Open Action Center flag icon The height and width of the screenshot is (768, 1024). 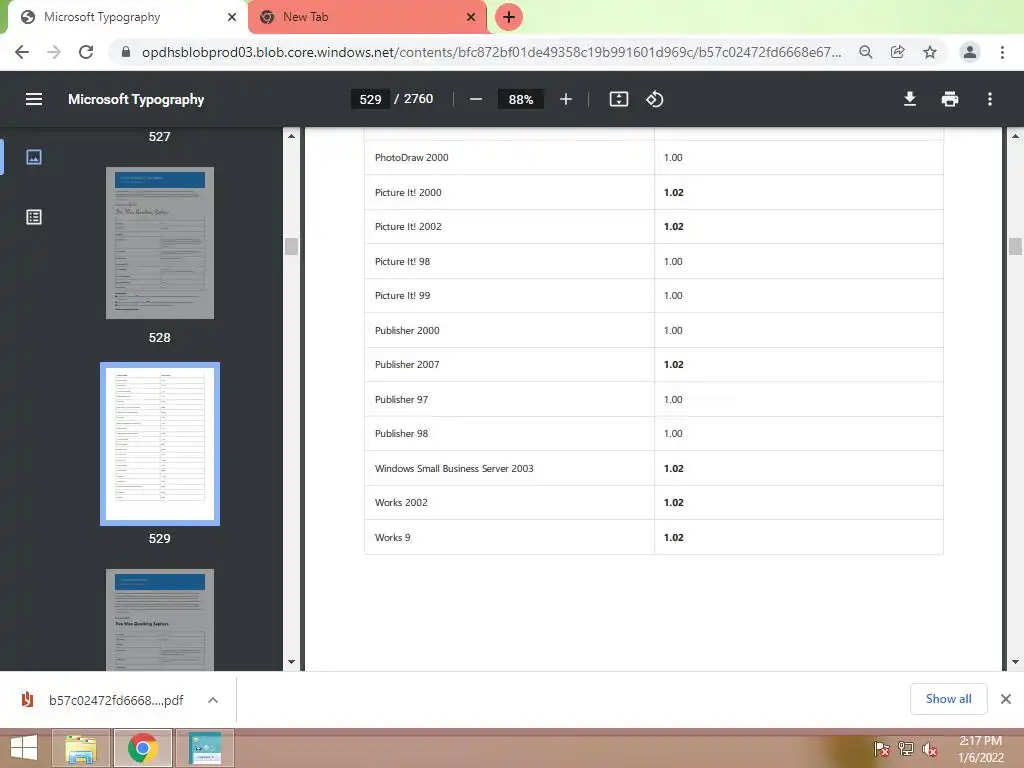(x=881, y=749)
